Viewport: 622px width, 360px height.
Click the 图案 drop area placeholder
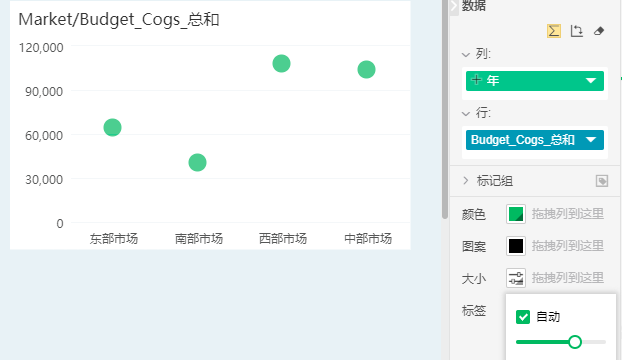[x=568, y=246]
